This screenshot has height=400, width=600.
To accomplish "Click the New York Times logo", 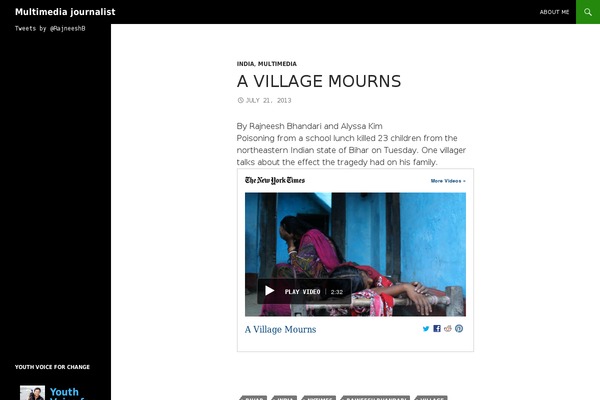I will tap(275, 180).
